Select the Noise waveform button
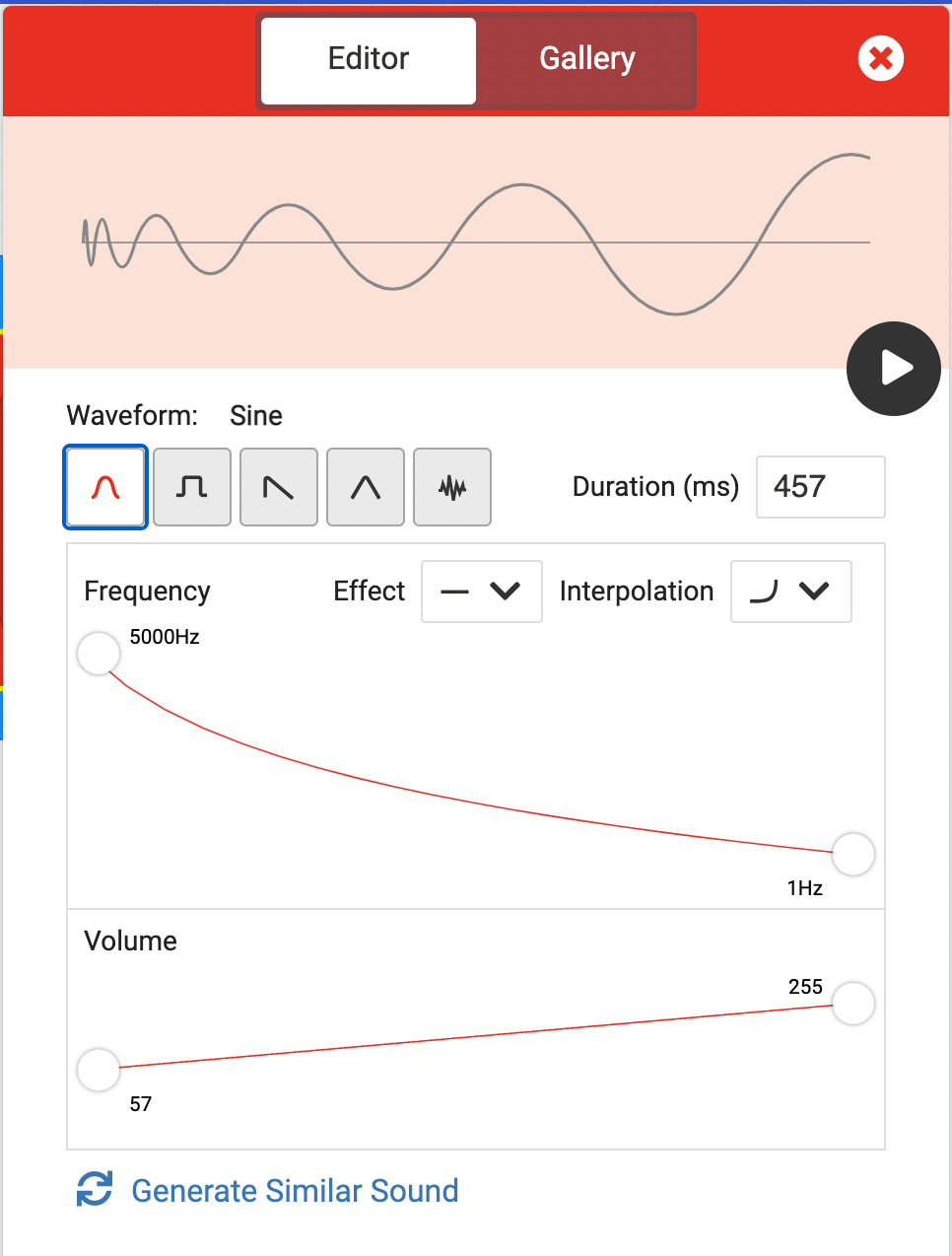This screenshot has height=1256, width=952. [x=452, y=487]
